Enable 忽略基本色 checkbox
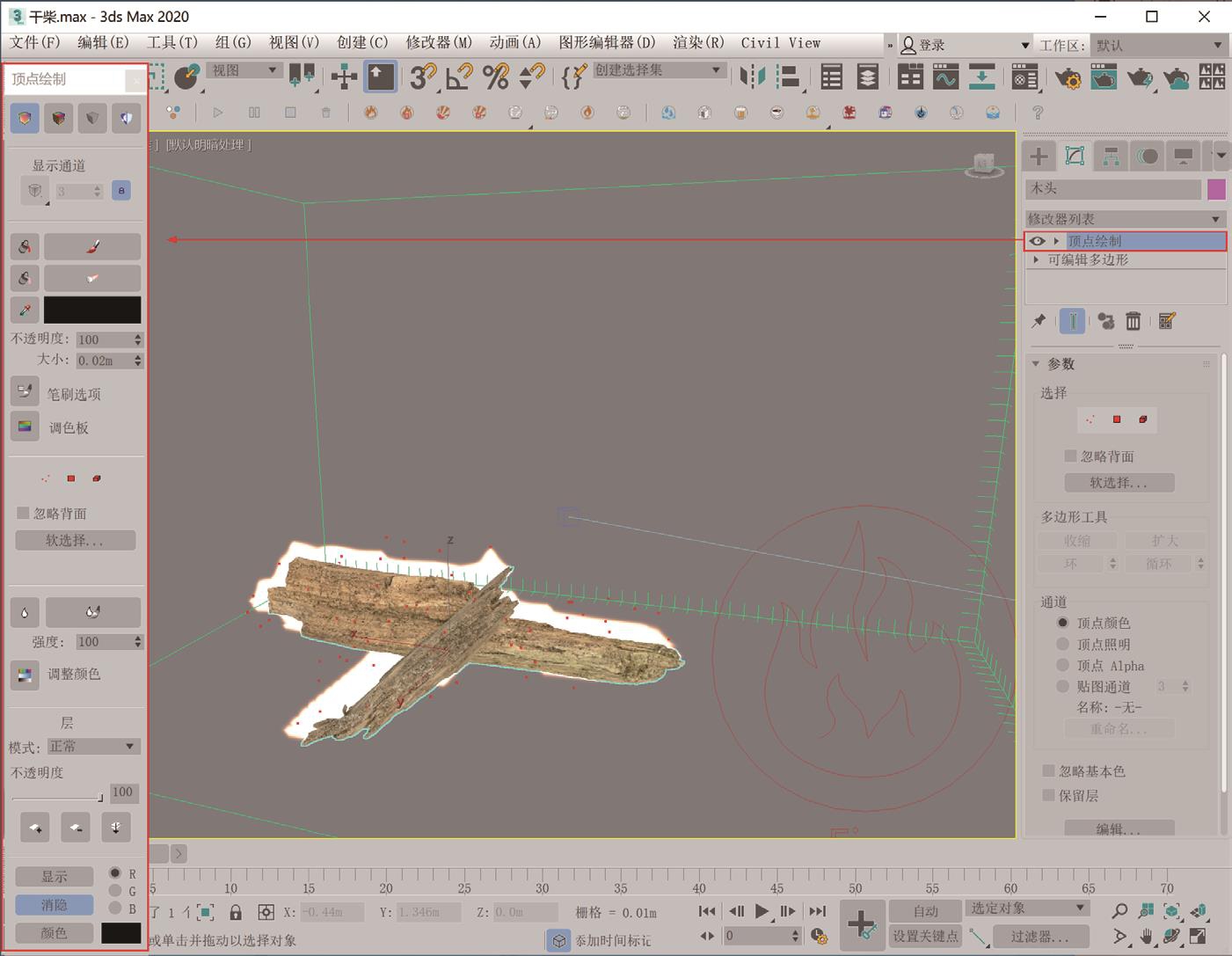This screenshot has height=956, width=1232. tap(1048, 771)
